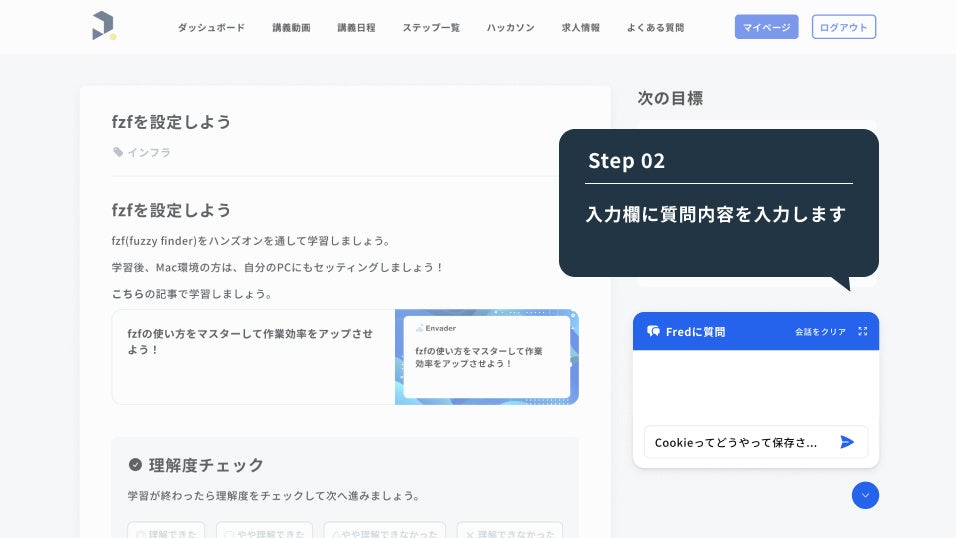Click the Envader article thumbnail
The width and height of the screenshot is (956, 538).
point(487,357)
